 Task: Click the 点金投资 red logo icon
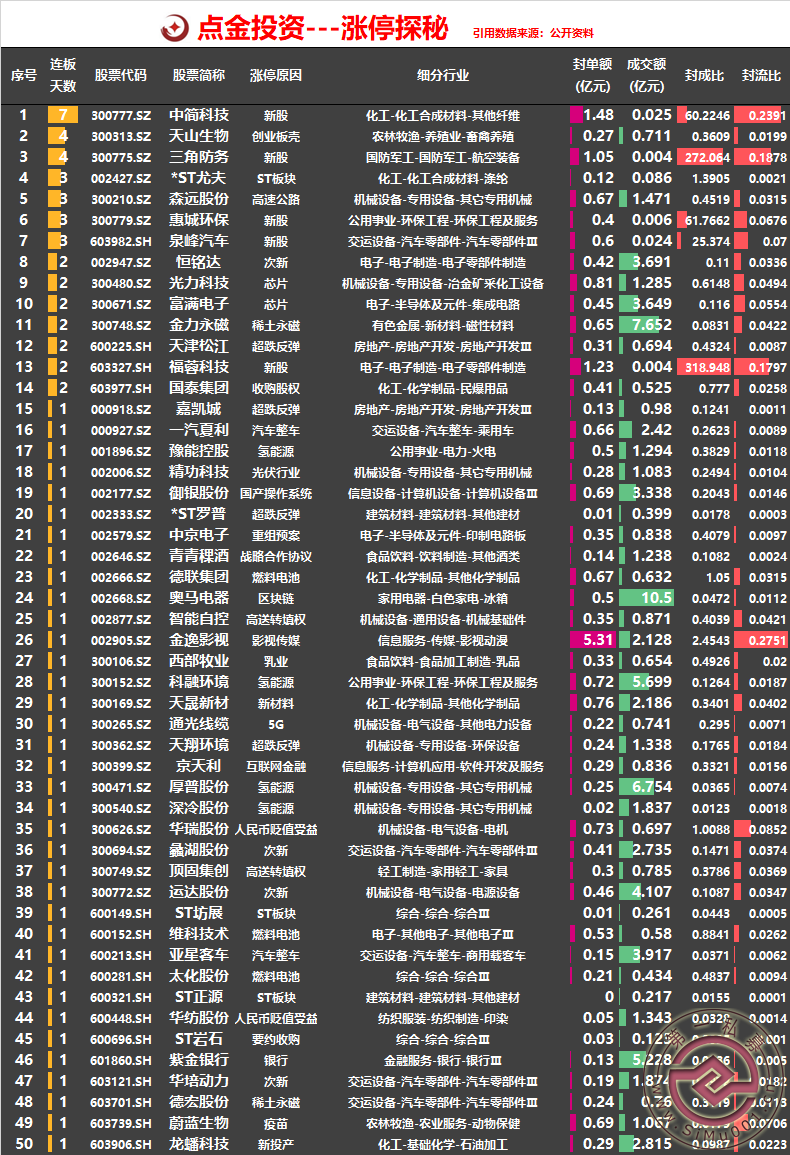coord(175,28)
